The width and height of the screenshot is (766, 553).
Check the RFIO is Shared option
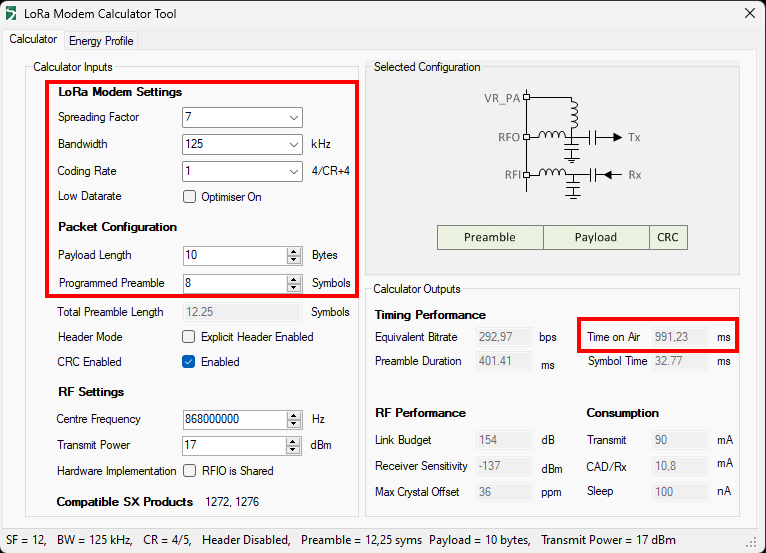tap(189, 471)
